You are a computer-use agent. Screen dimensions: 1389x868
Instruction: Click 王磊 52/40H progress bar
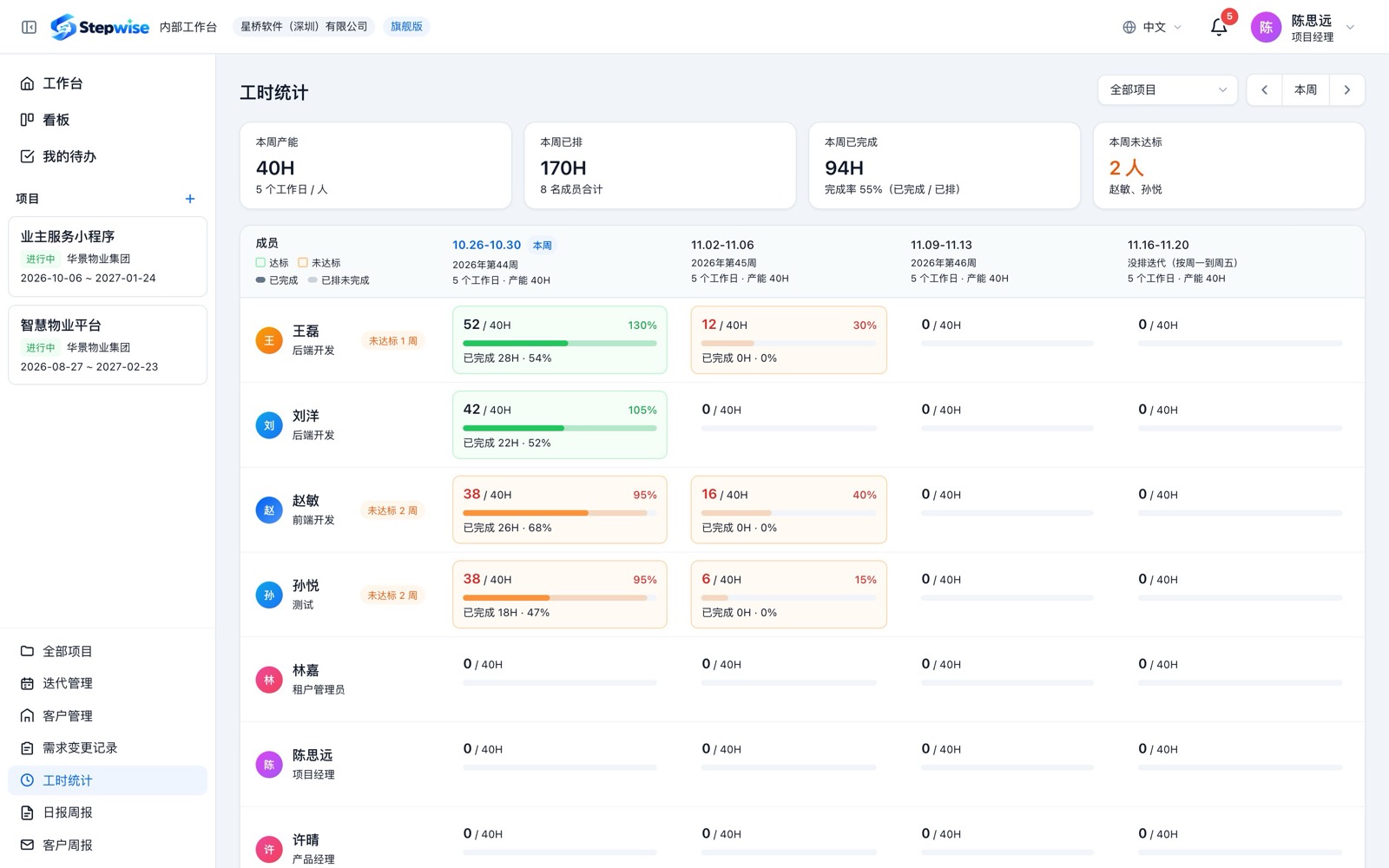(560, 344)
